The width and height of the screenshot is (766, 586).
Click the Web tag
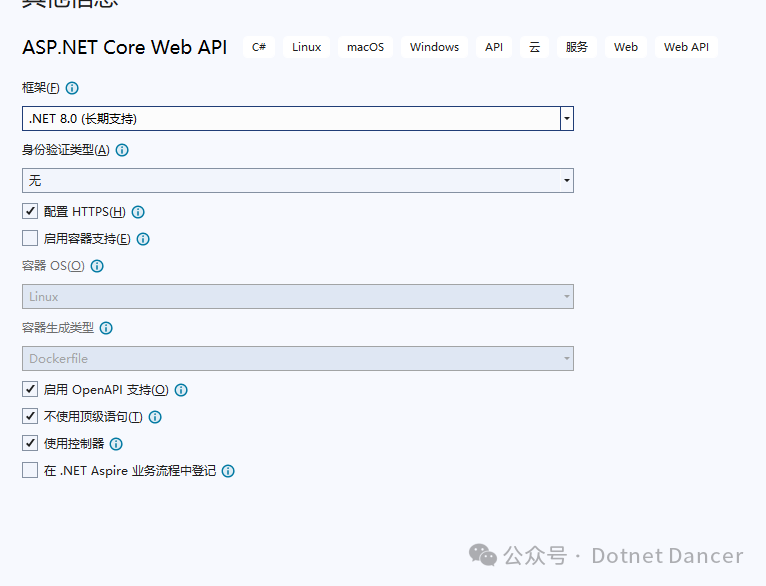pyautogui.click(x=626, y=47)
